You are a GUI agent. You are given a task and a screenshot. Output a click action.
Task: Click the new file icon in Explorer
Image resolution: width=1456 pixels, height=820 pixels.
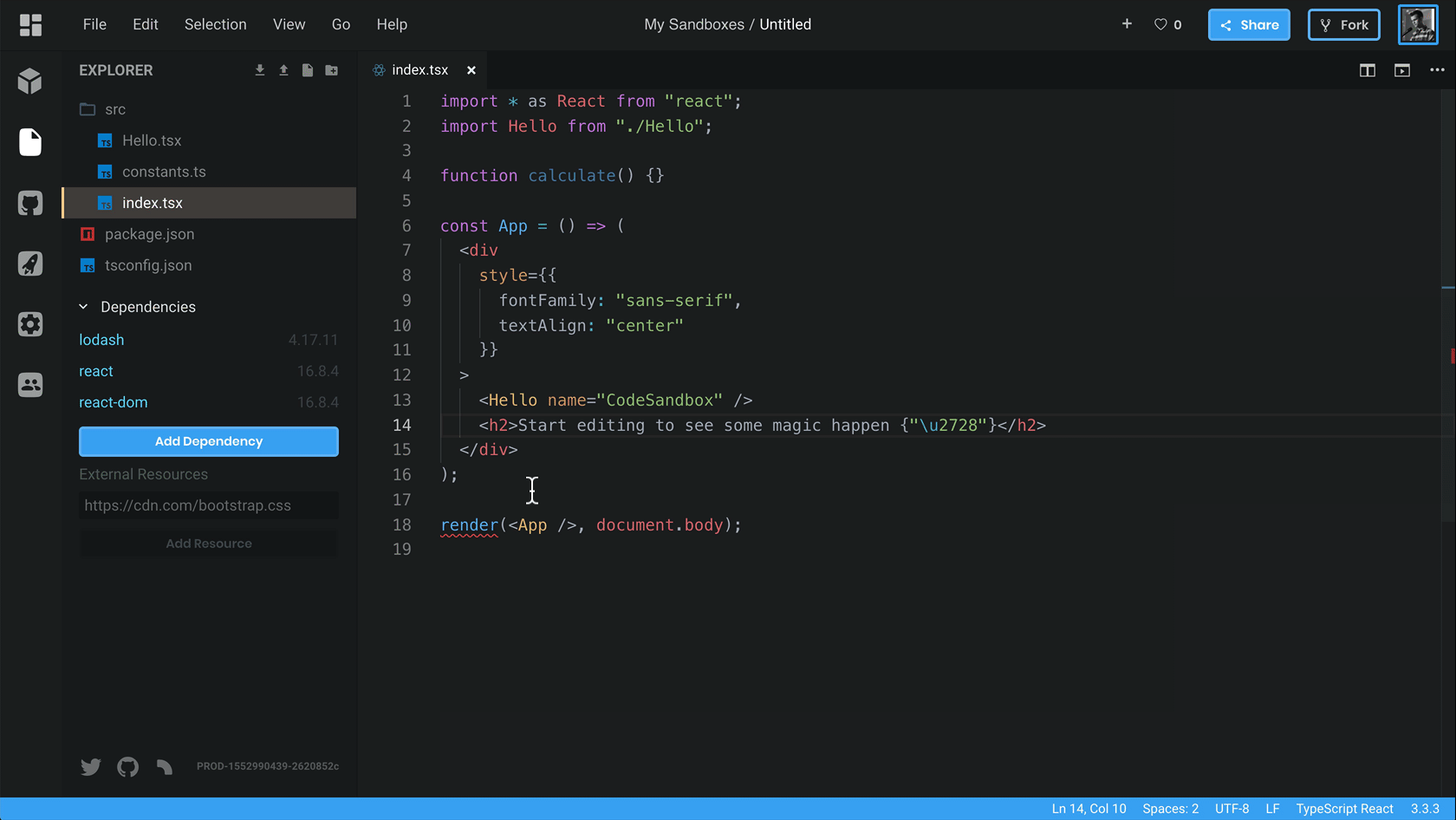308,70
